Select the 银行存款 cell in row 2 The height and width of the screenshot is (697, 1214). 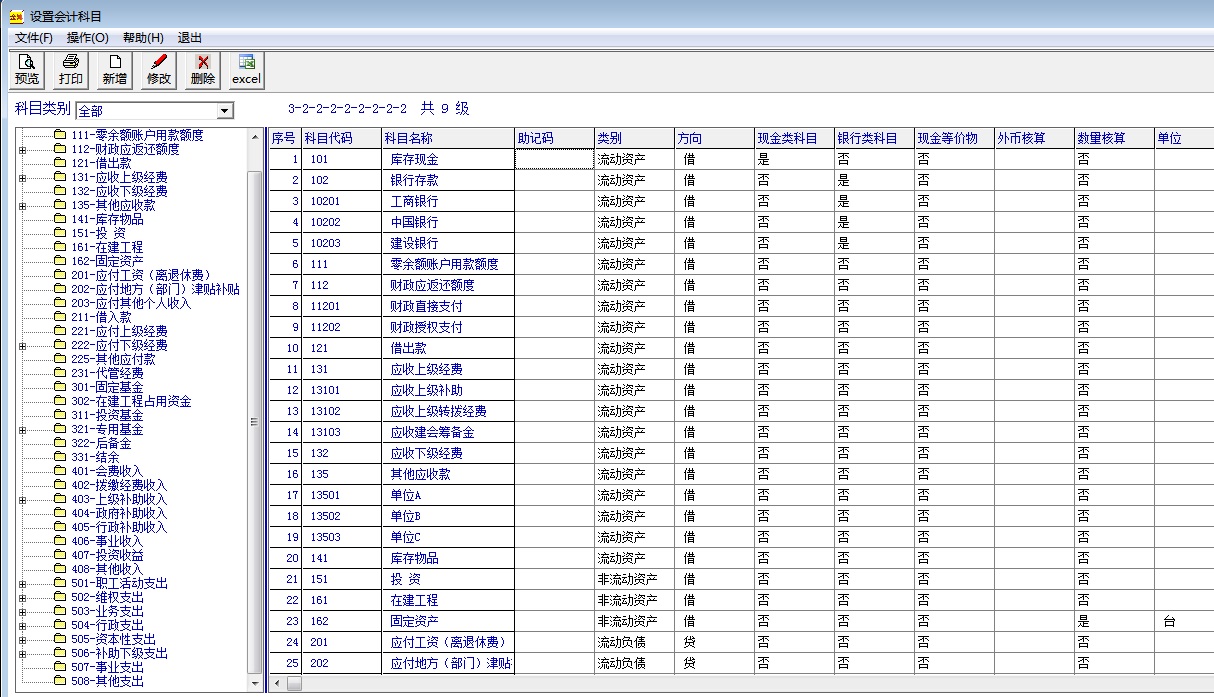point(448,180)
